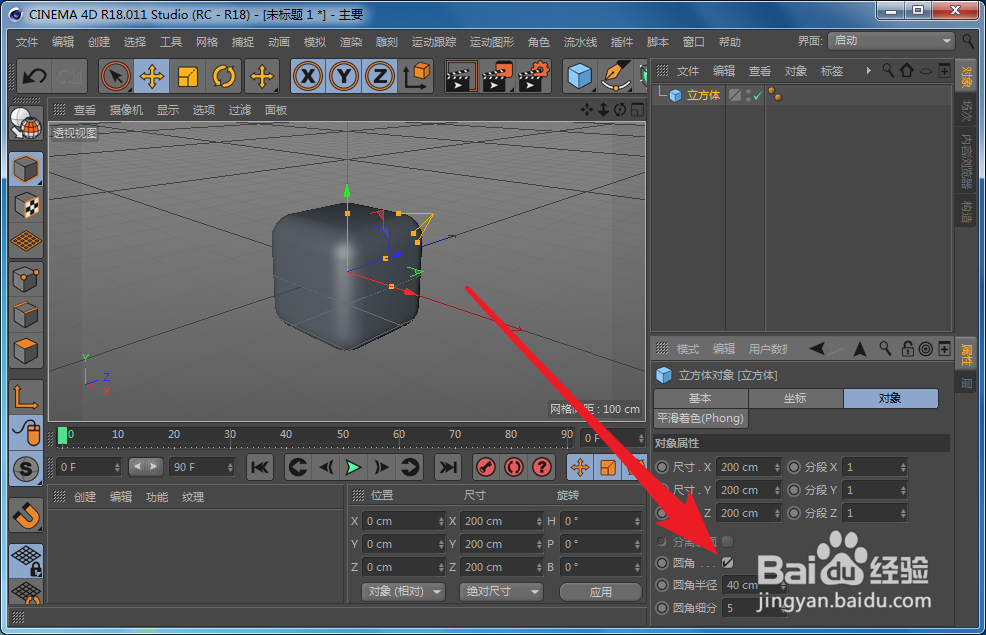Toggle Z axis lock
This screenshot has height=635, width=986.
tap(380, 77)
